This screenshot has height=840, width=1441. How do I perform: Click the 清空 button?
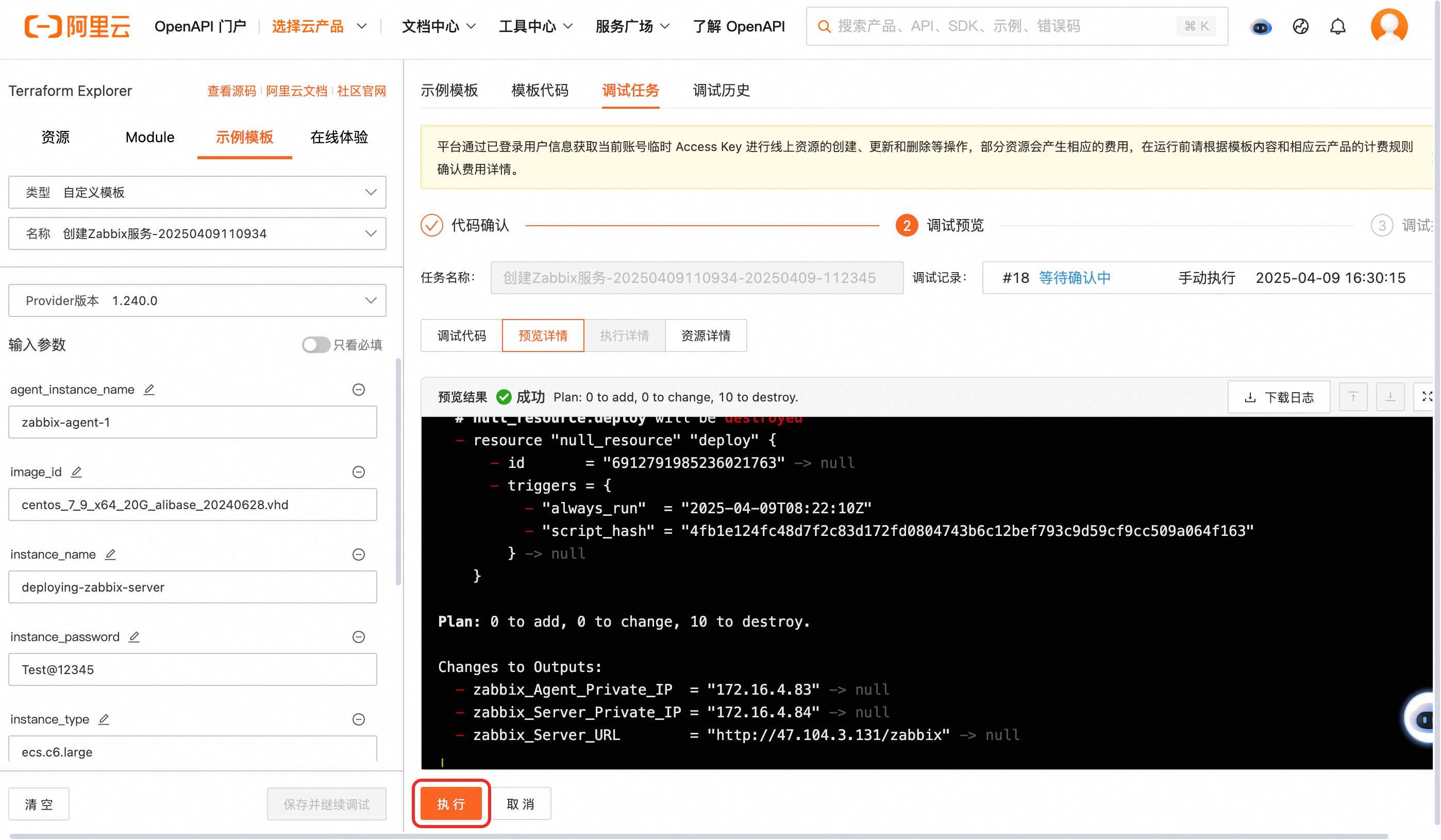[39, 804]
